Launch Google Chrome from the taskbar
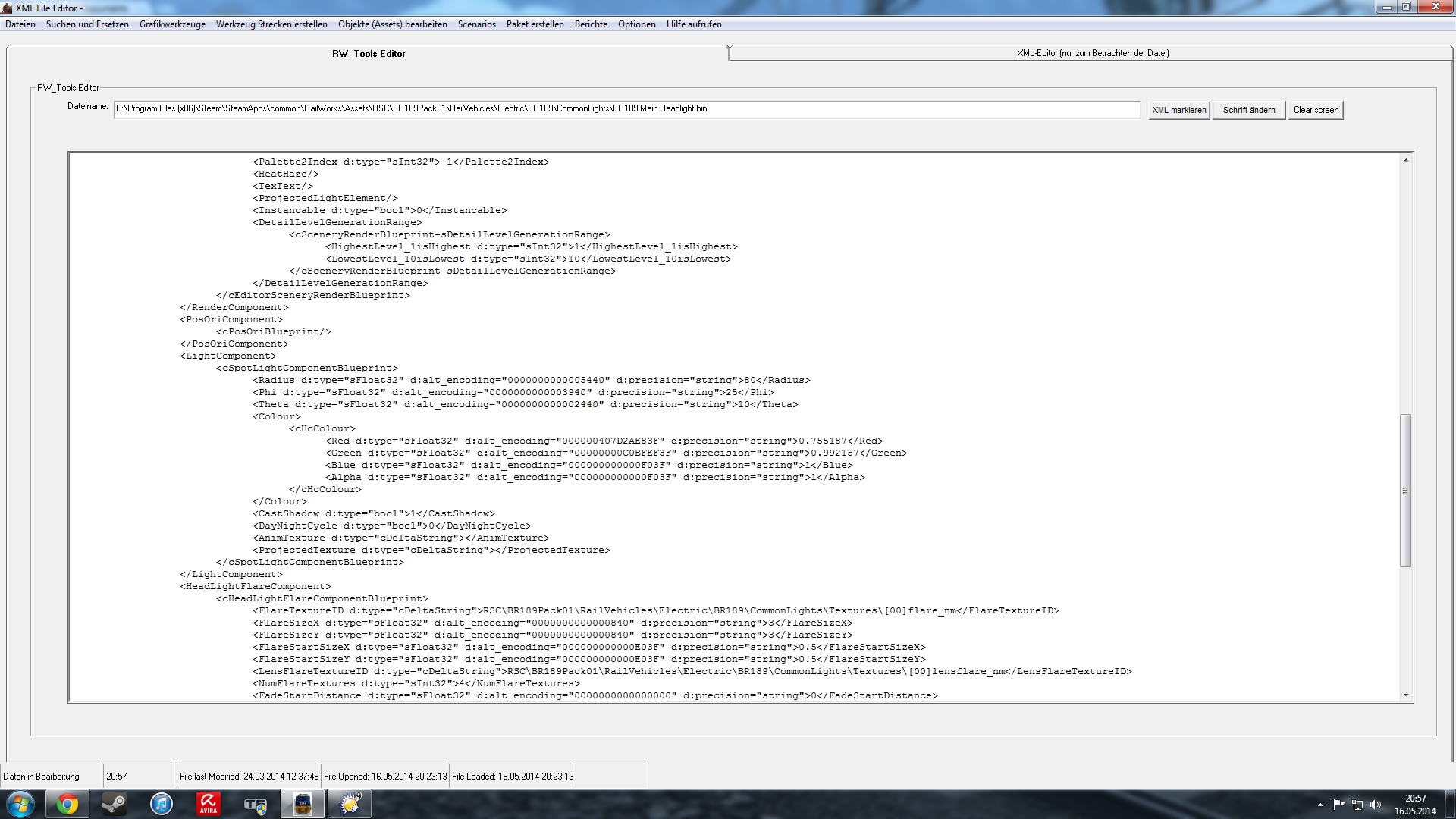The width and height of the screenshot is (1456, 819). [67, 804]
